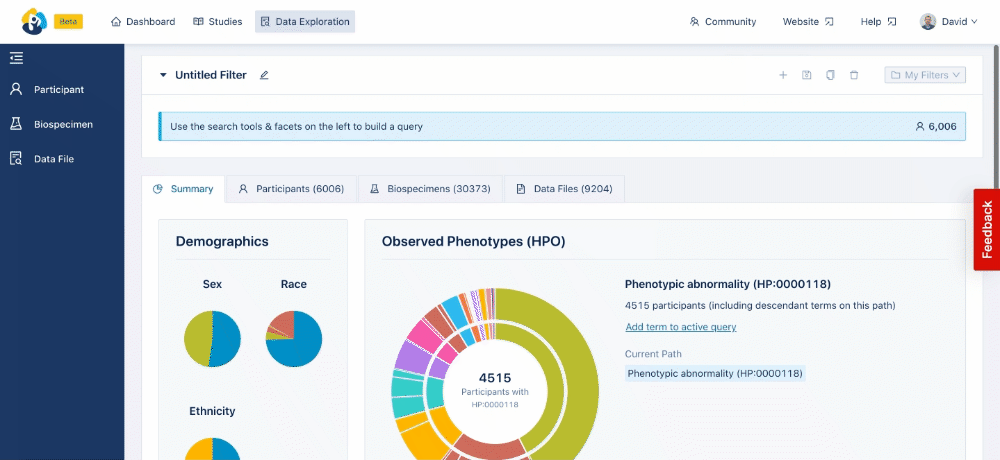
Task: Click David's profile avatar
Action: (928, 22)
